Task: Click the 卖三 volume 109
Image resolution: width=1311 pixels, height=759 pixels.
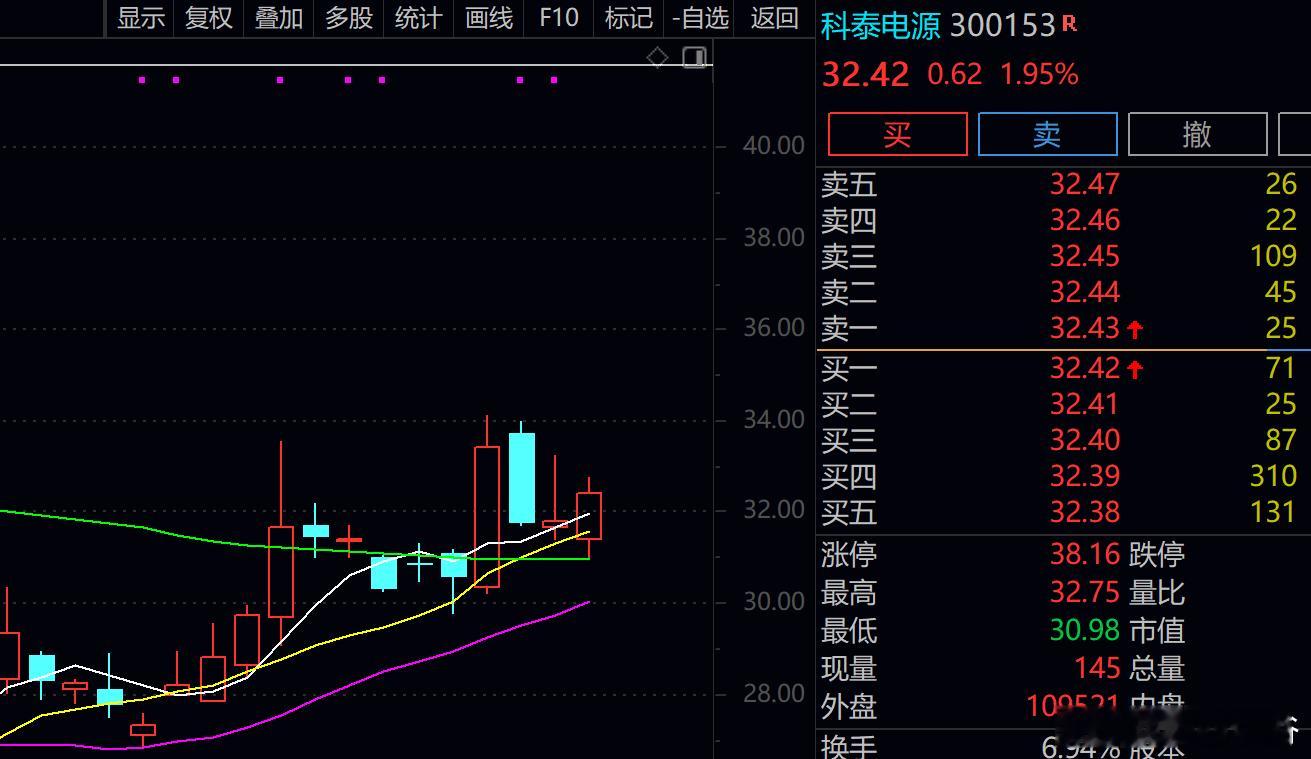Action: [1273, 256]
